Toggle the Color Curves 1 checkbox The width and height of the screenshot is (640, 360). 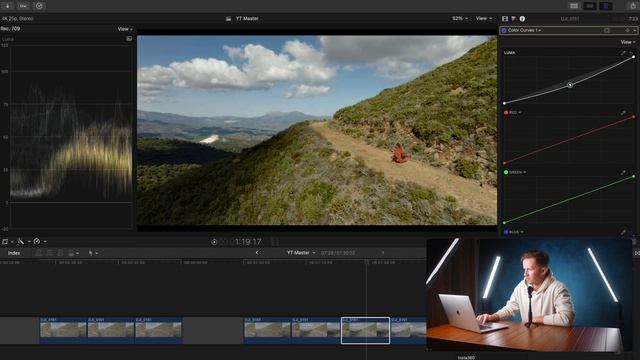(504, 30)
